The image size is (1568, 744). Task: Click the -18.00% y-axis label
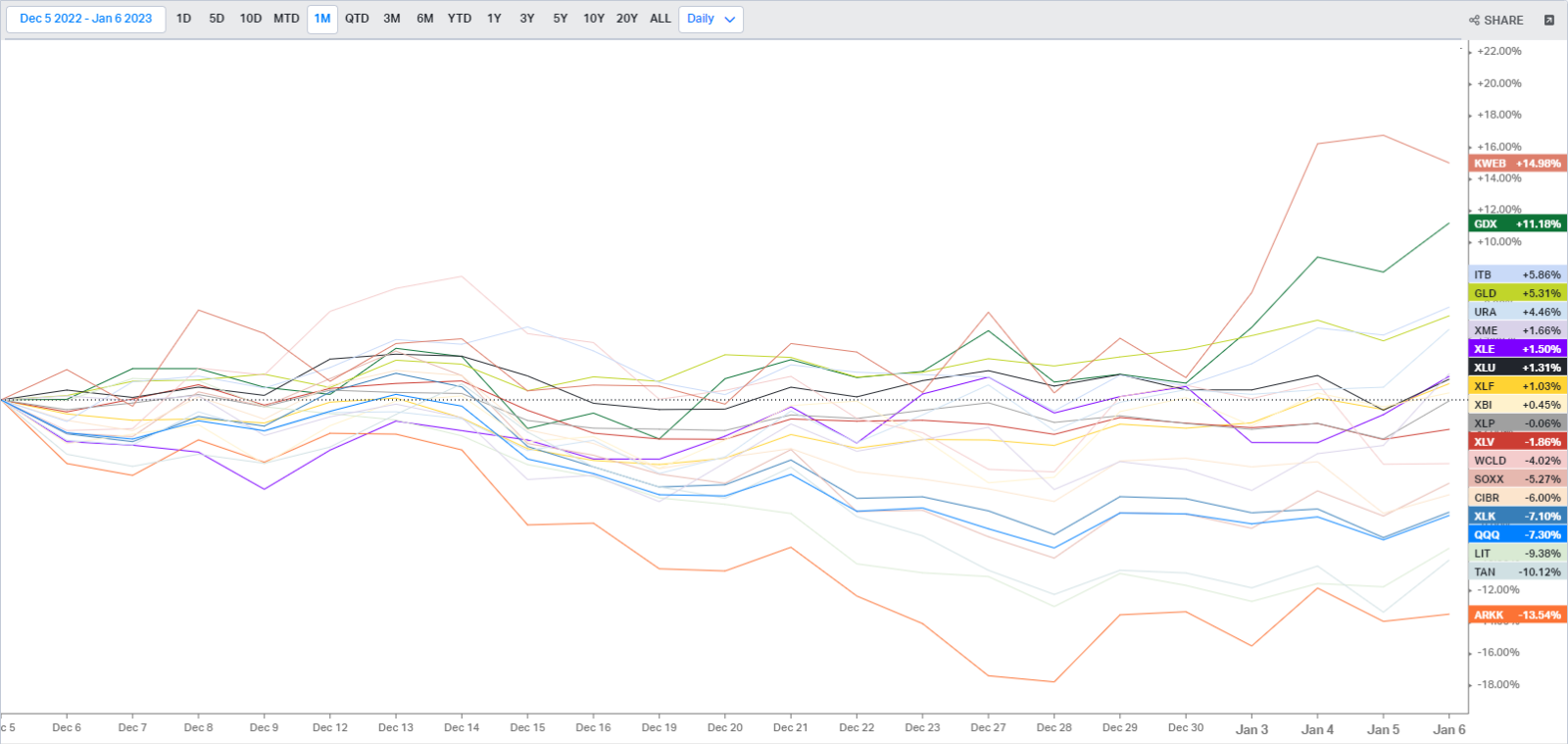(1499, 684)
